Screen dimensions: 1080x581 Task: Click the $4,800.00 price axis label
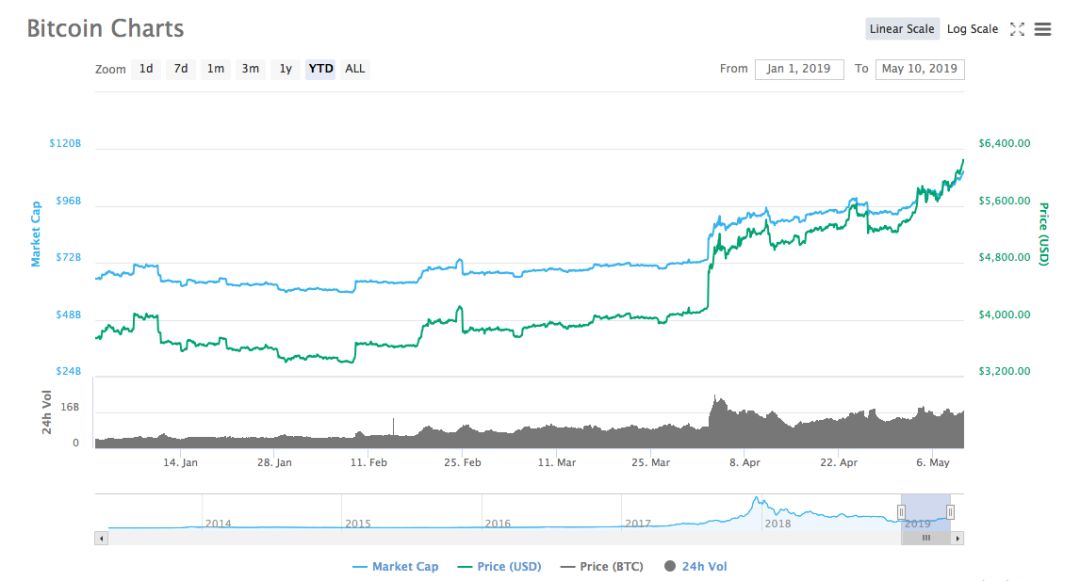click(x=1004, y=257)
